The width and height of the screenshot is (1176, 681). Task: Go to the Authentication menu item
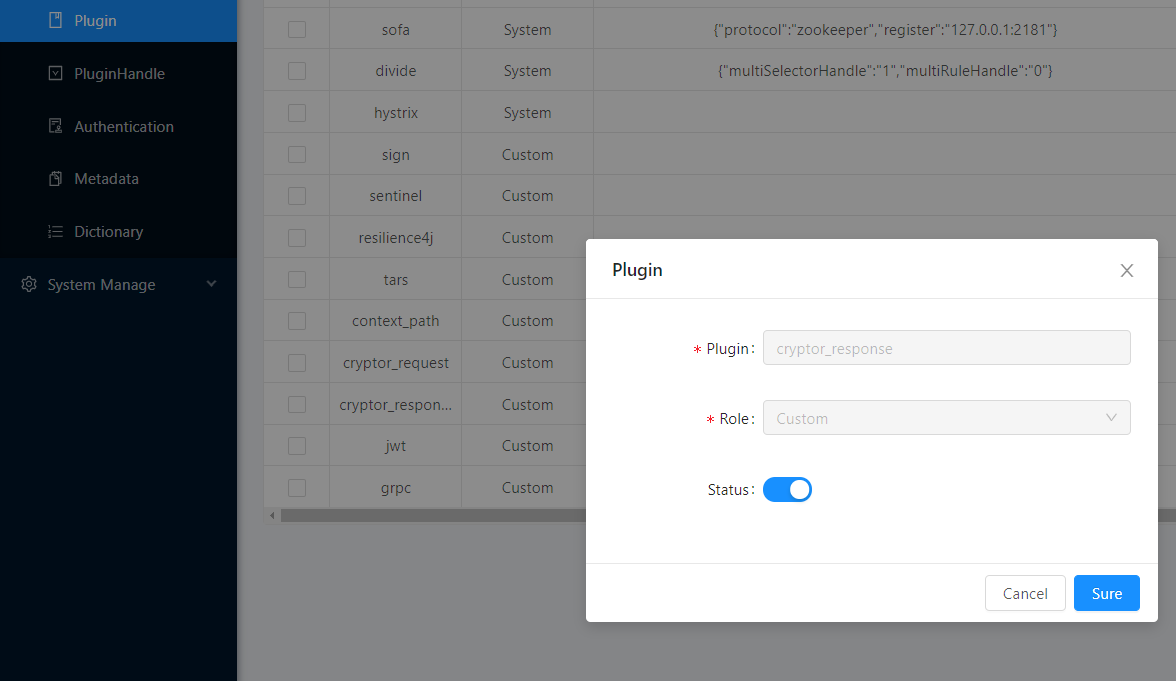(123, 127)
